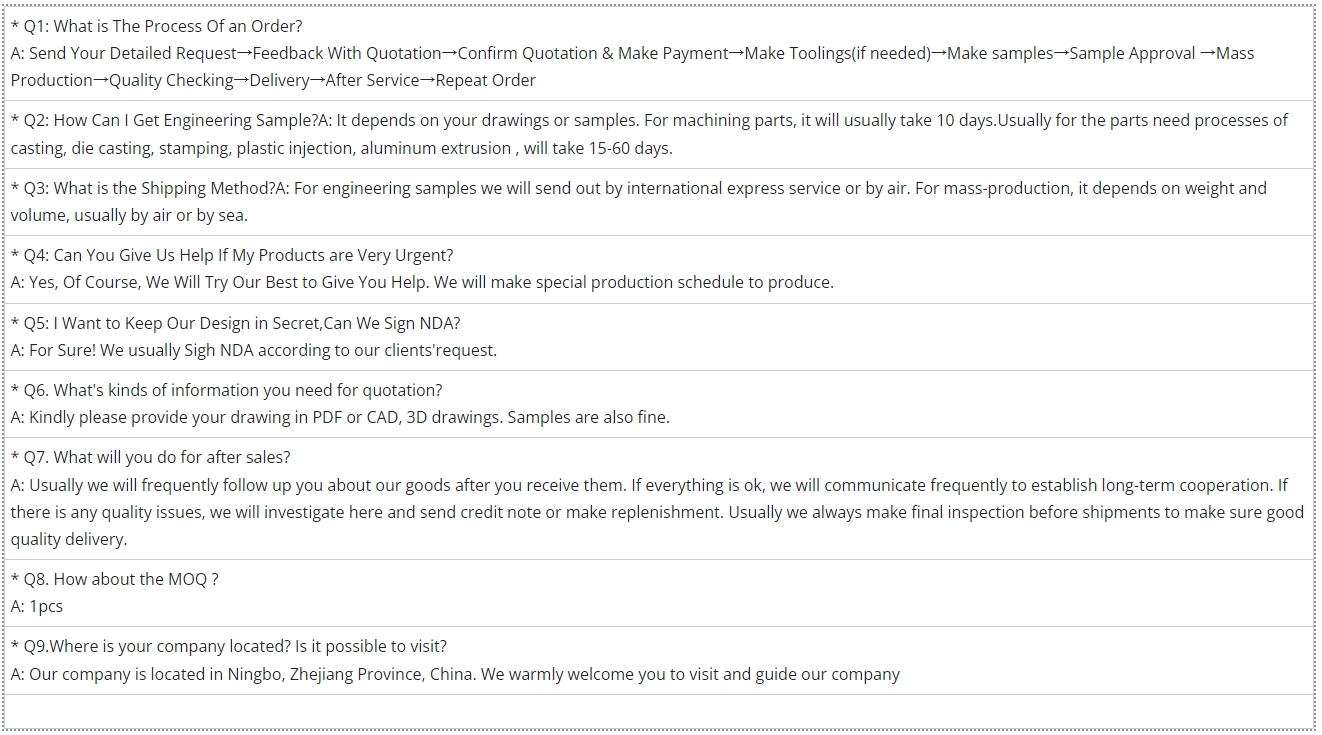Click the Q2 engineering sample question text
The image size is (1322, 735).
click(165, 120)
